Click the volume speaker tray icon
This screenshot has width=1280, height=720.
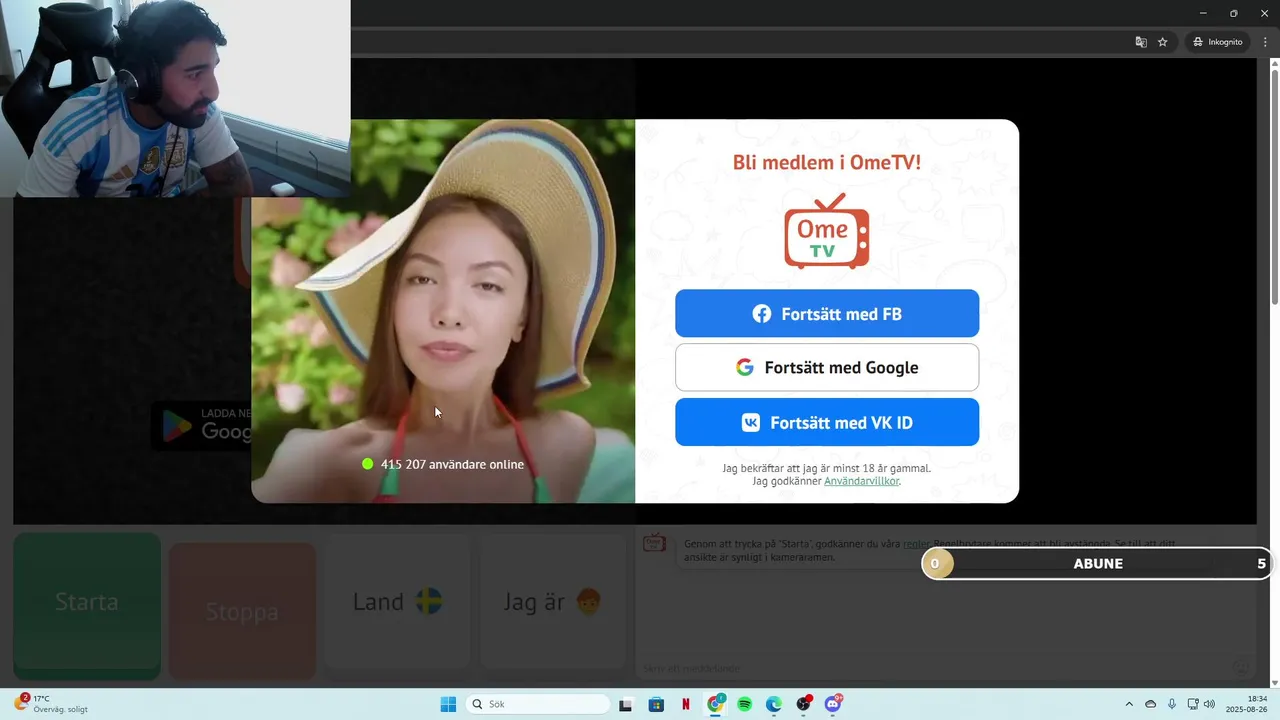pyautogui.click(x=1209, y=704)
